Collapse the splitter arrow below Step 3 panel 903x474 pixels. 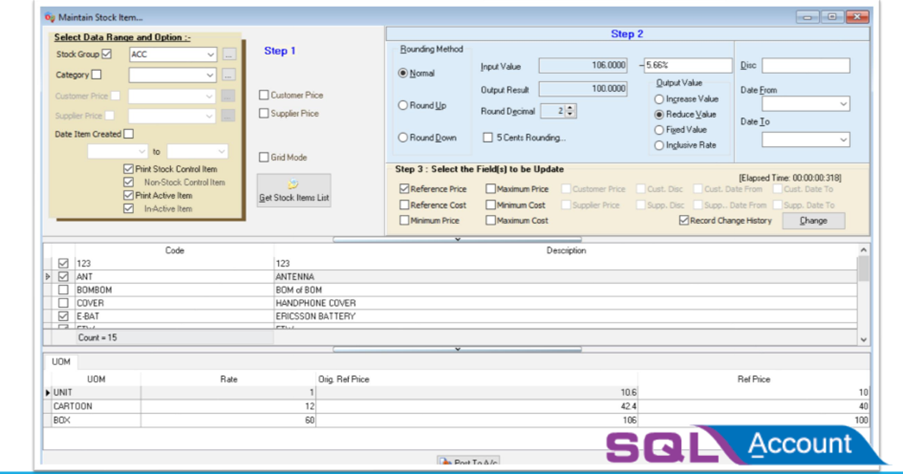click(457, 239)
